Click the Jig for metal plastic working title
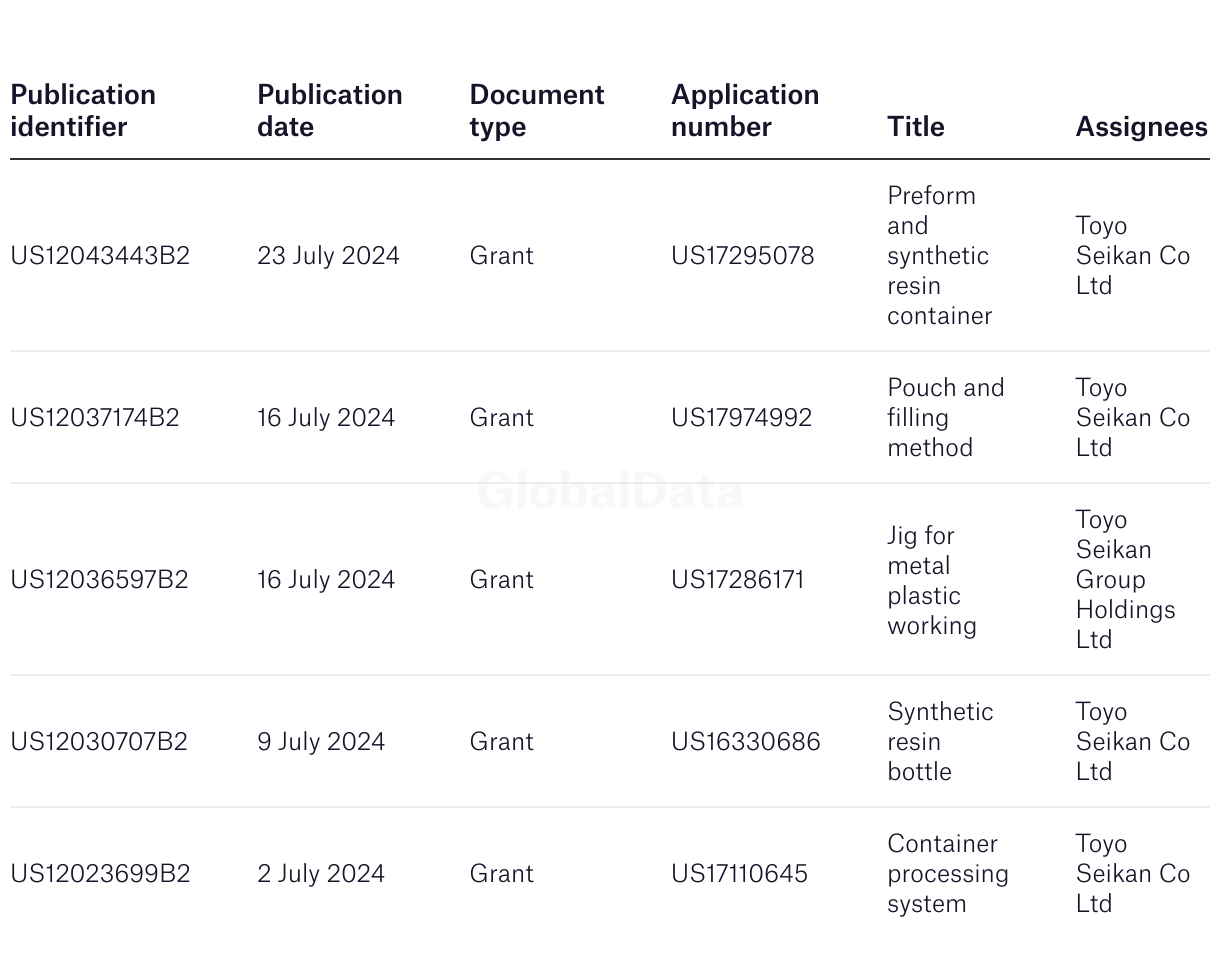 click(932, 580)
